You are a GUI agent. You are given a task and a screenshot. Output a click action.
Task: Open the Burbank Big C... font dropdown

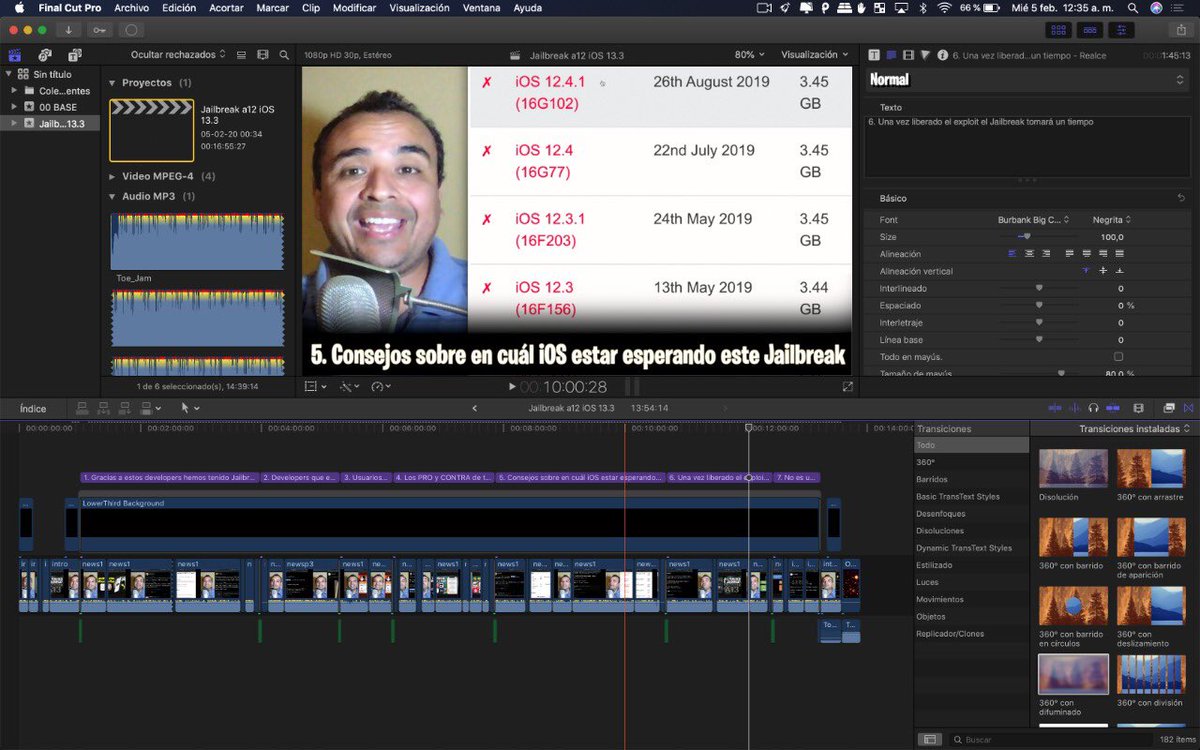pos(1034,219)
